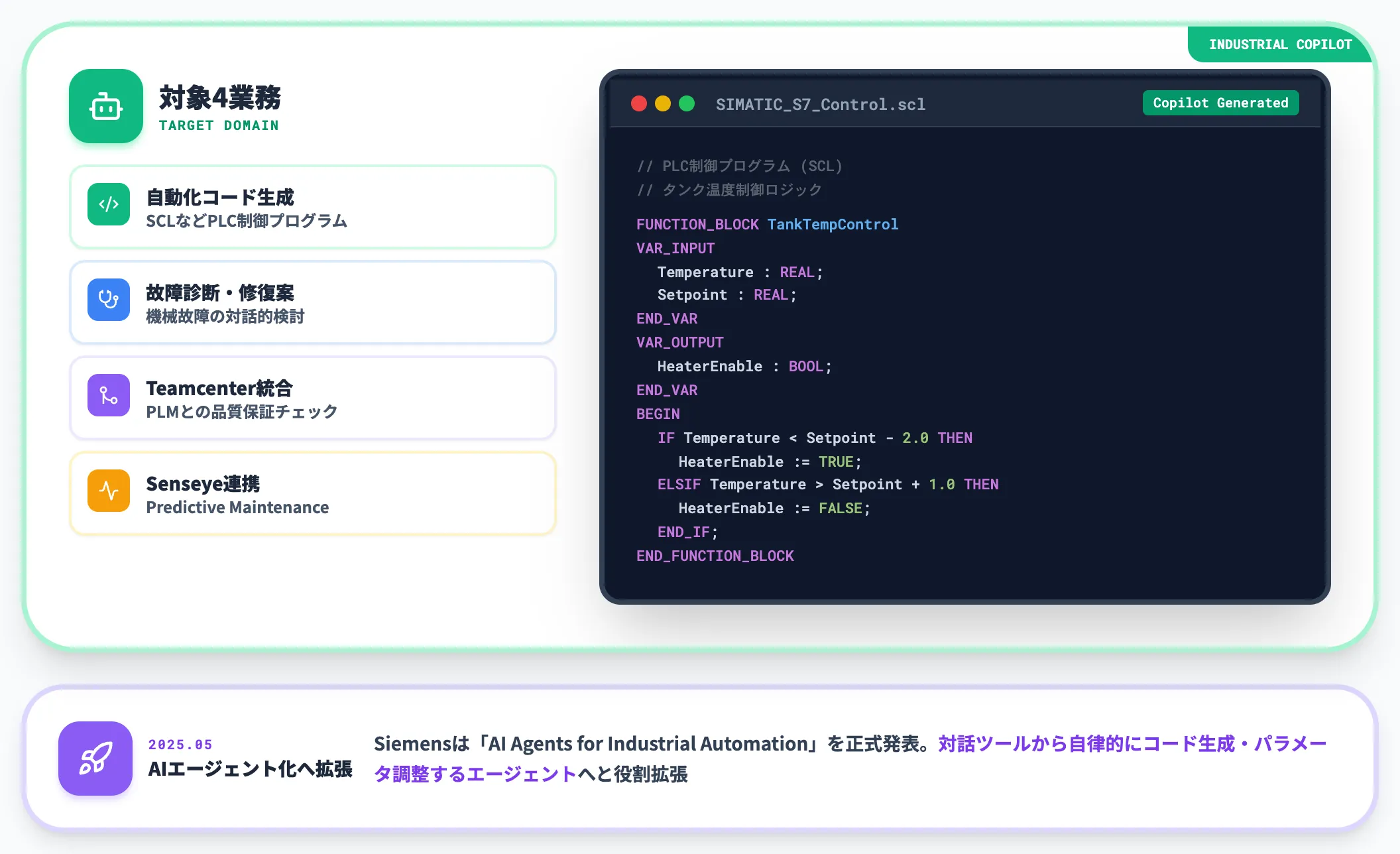Click the comment line PLC制御プログラム (SCL)
Viewport: 1400px width, 854px height.
point(740,166)
